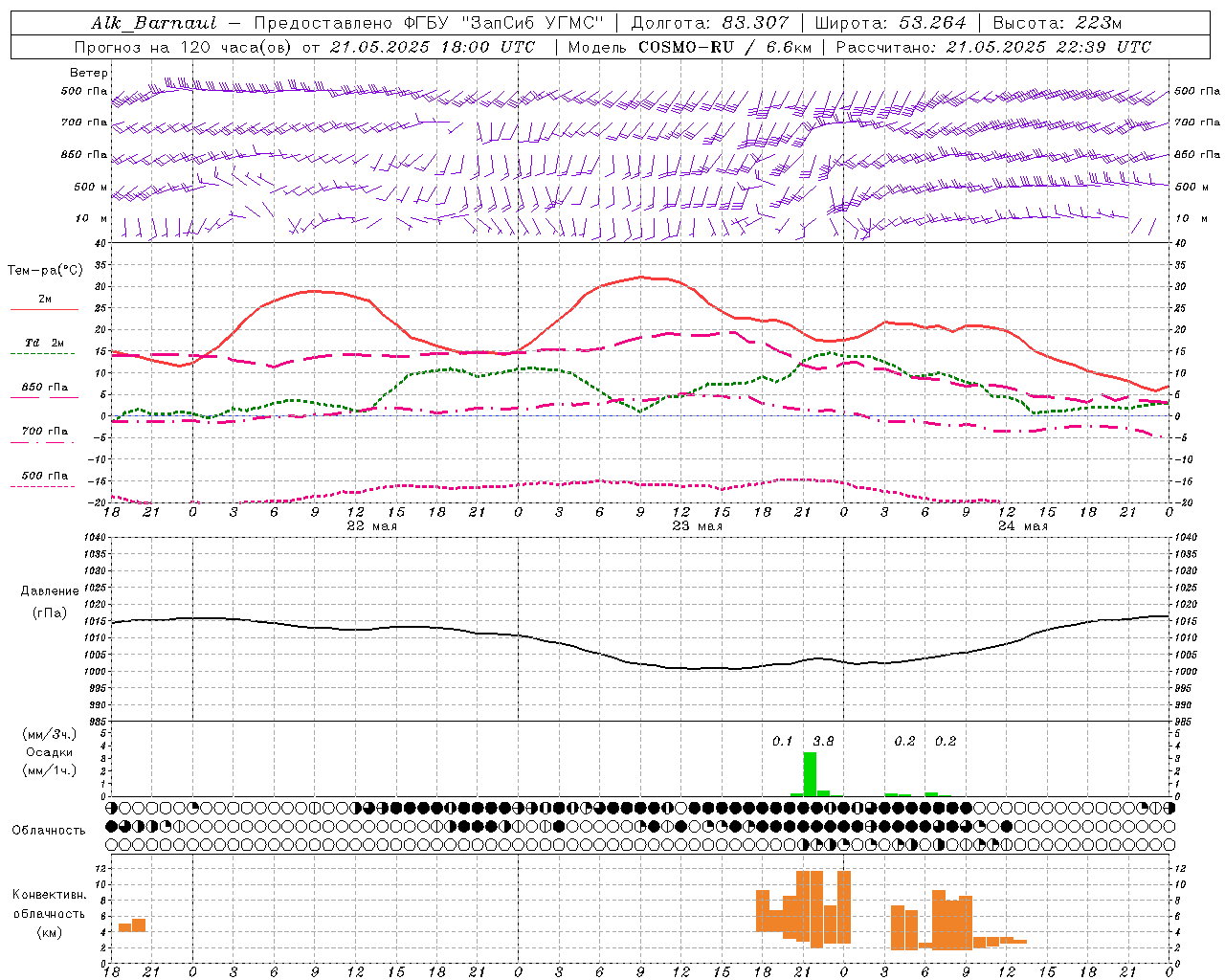Click the '22 мая' date label
Screen dimensions: 1225x980
[x=371, y=526]
